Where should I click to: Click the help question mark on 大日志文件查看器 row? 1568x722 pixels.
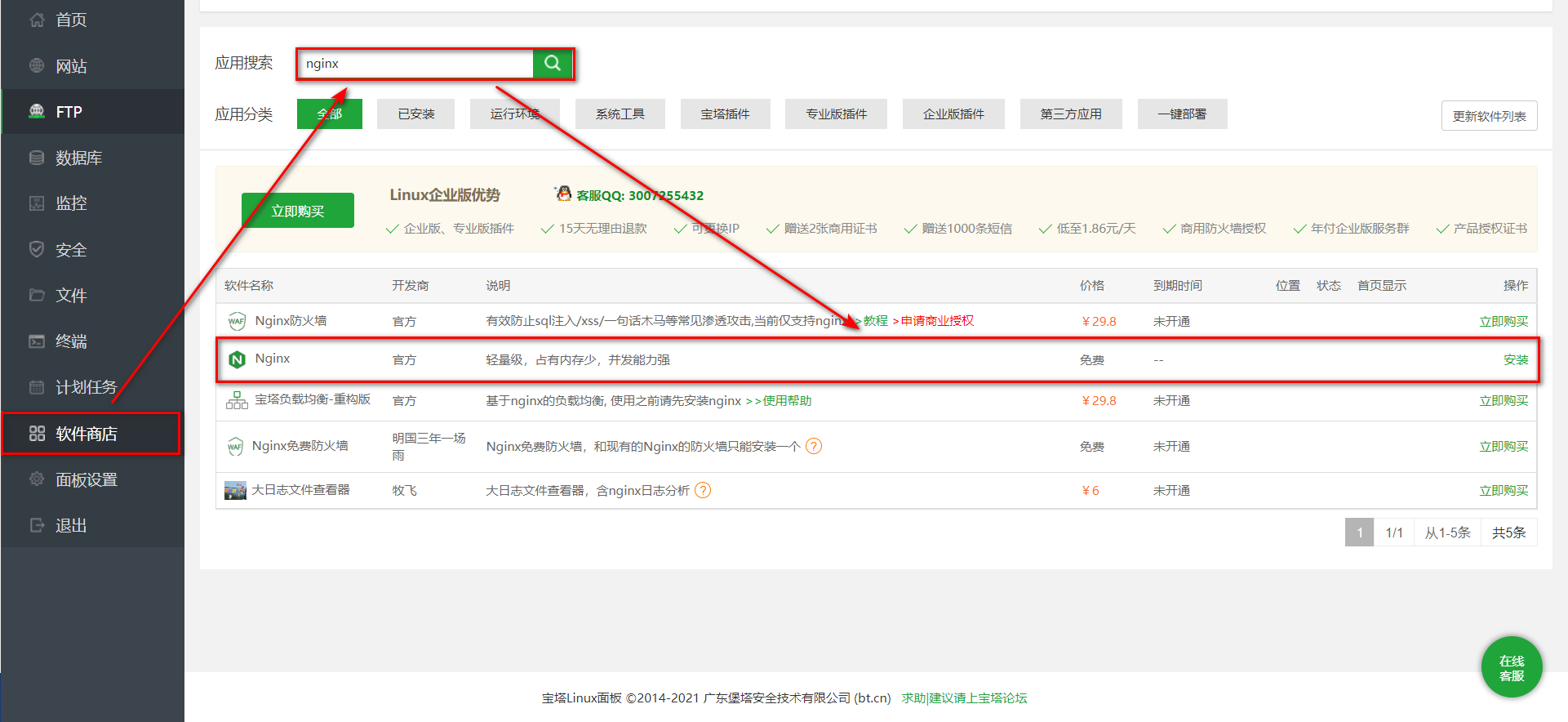point(703,490)
